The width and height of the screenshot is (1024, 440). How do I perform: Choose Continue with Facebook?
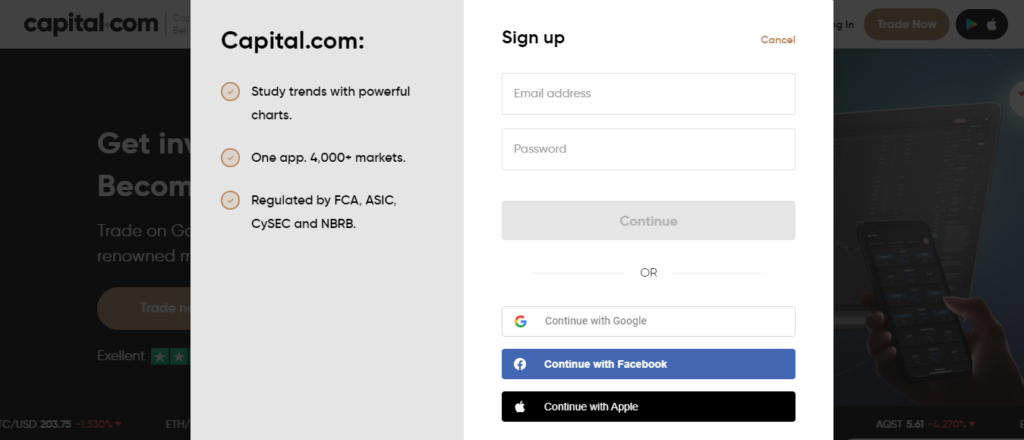(x=648, y=364)
